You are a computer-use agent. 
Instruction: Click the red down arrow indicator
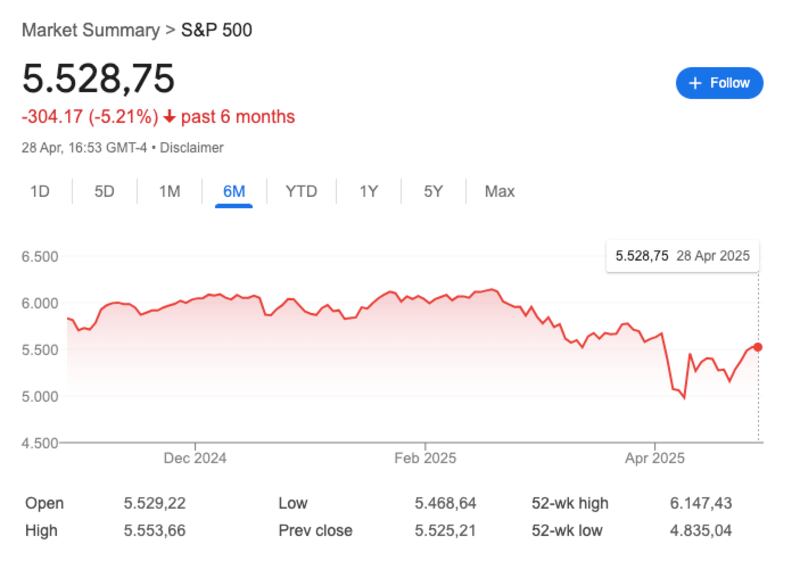(x=170, y=117)
